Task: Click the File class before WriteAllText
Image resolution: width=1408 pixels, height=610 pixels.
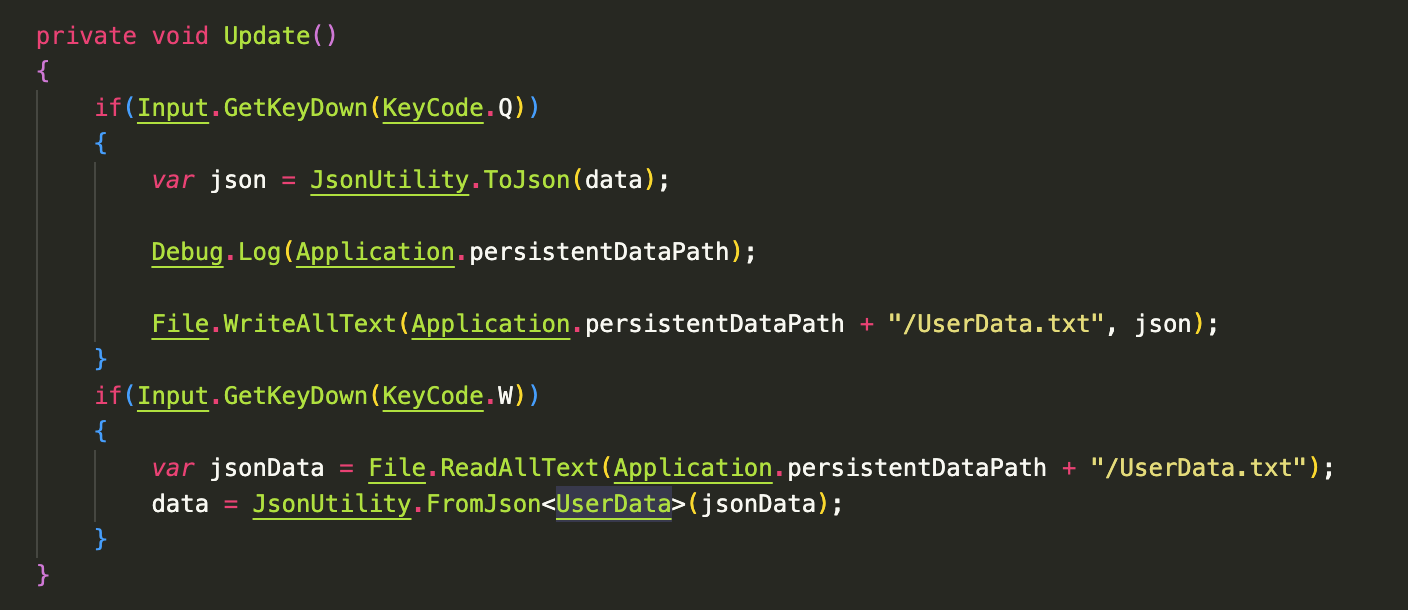Action: tap(180, 324)
